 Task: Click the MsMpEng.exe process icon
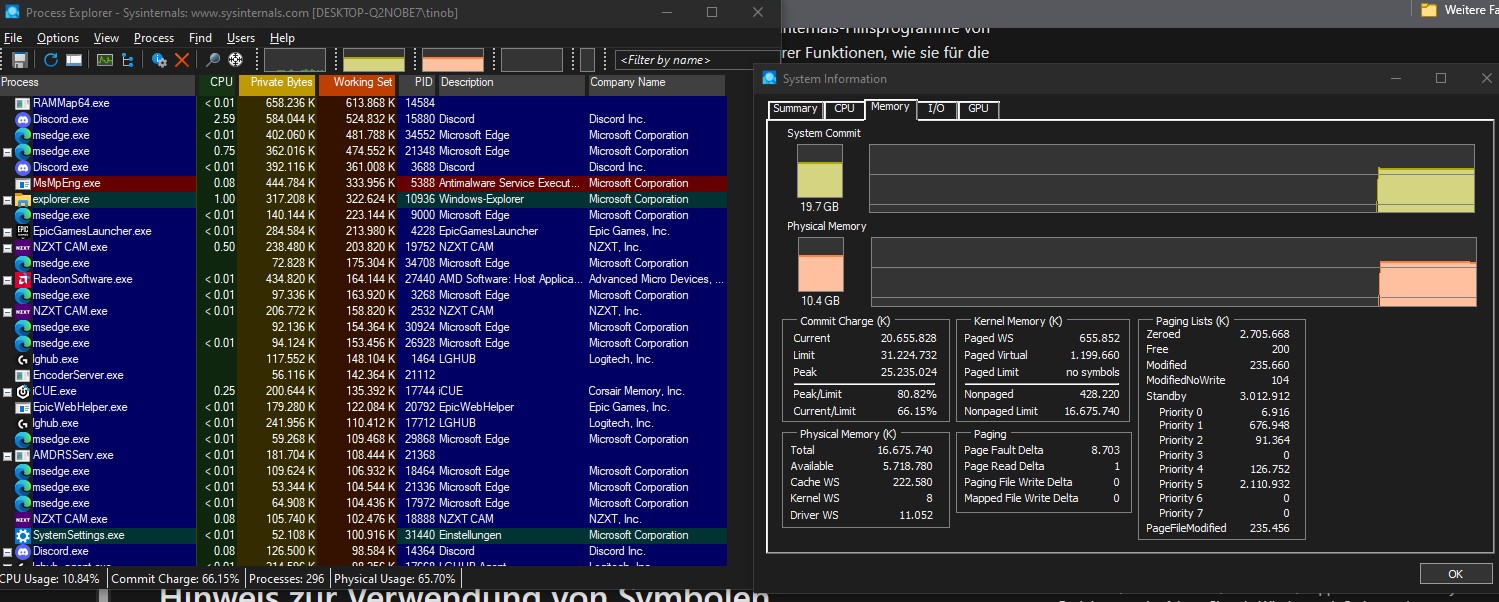[23, 183]
